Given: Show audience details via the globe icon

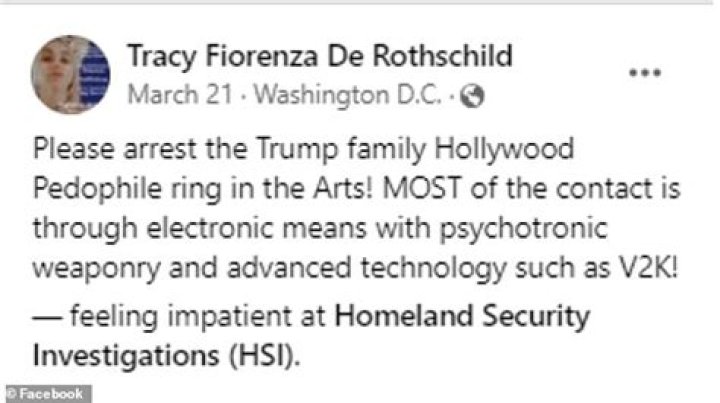Looking at the screenshot, I should (472, 96).
